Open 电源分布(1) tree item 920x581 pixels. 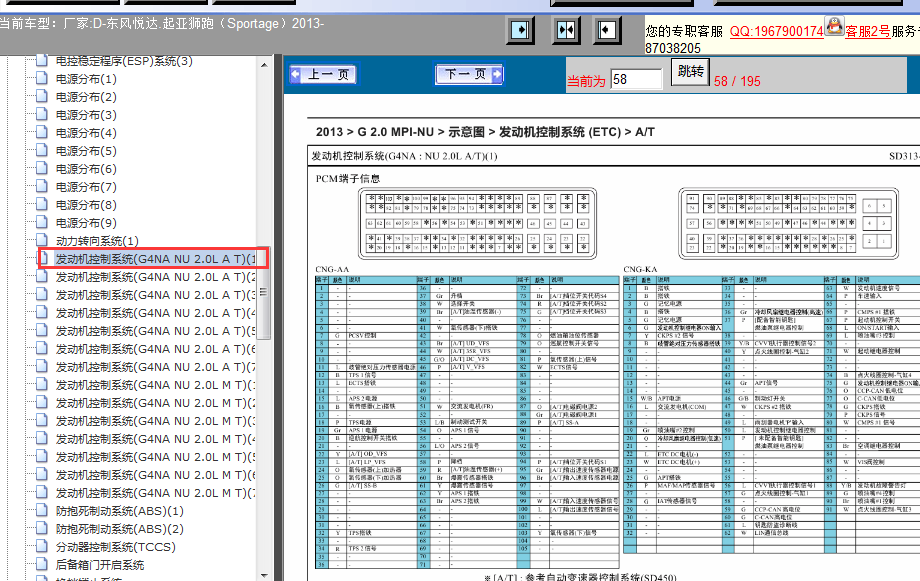point(86,79)
